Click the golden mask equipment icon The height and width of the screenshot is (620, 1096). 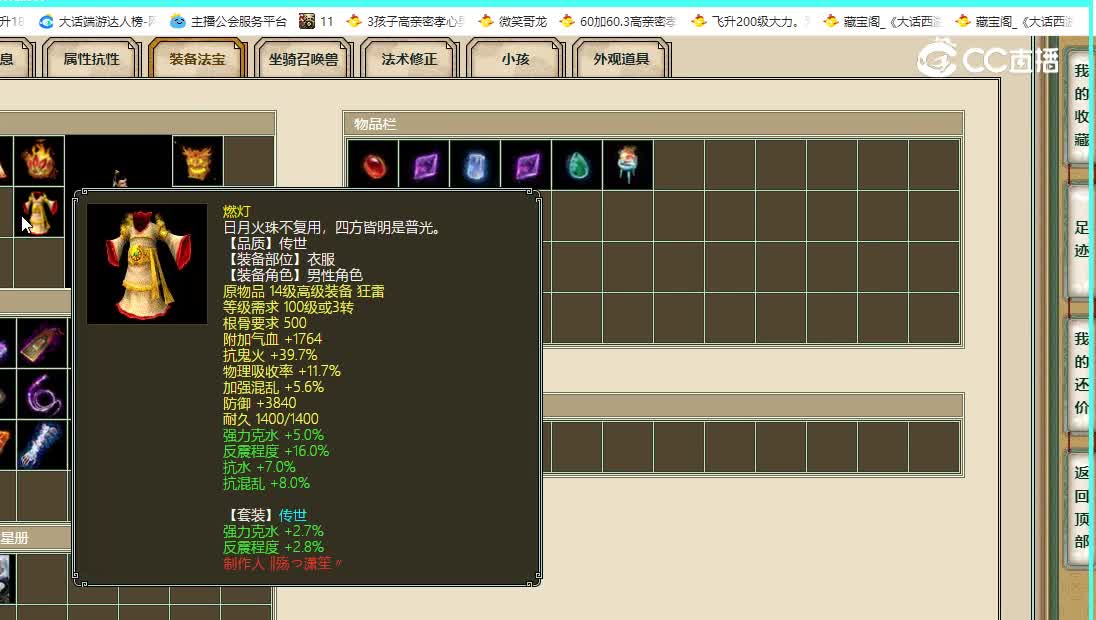point(198,160)
